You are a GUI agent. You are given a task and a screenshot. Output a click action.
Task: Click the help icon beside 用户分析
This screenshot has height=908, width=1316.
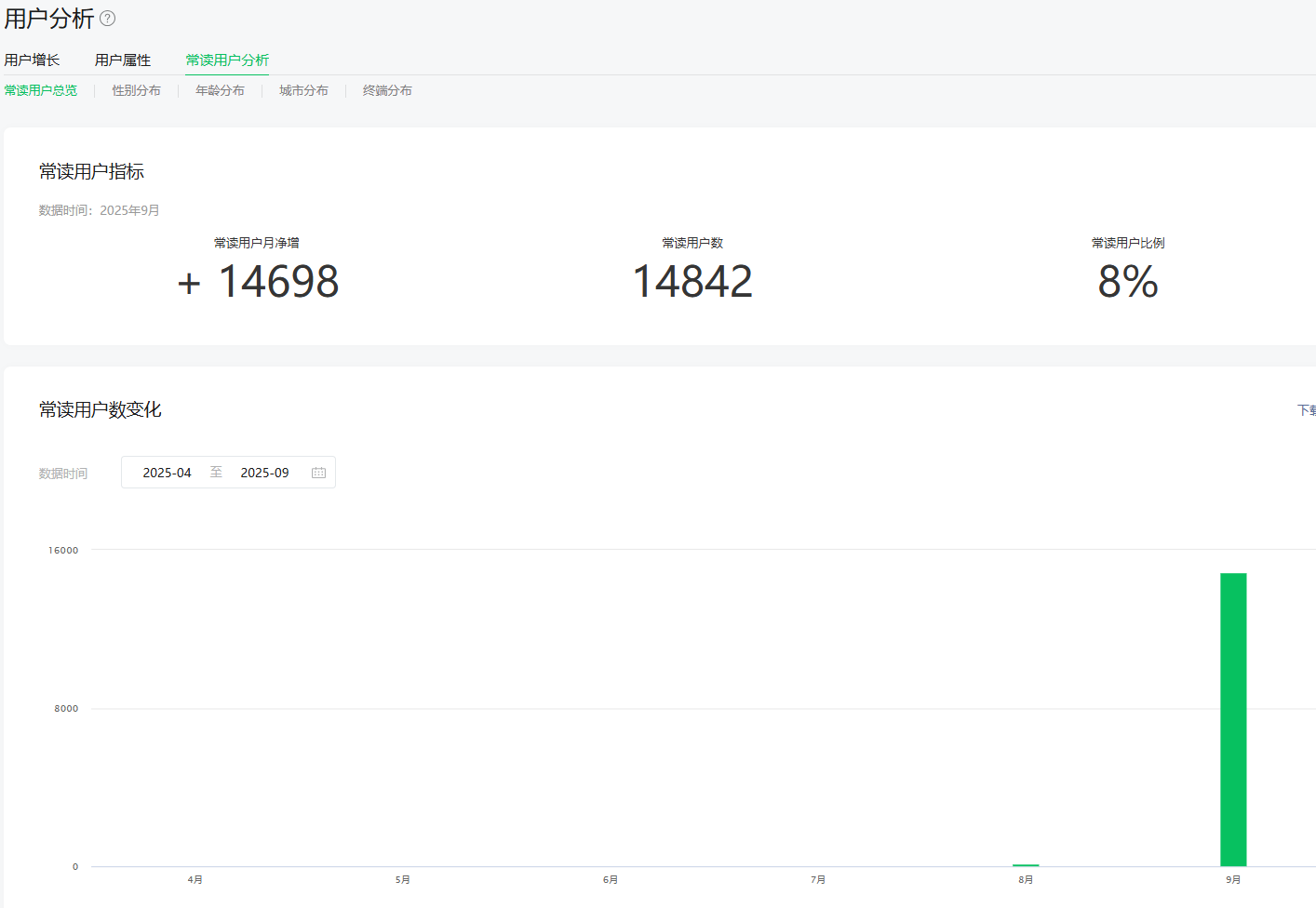point(108,19)
